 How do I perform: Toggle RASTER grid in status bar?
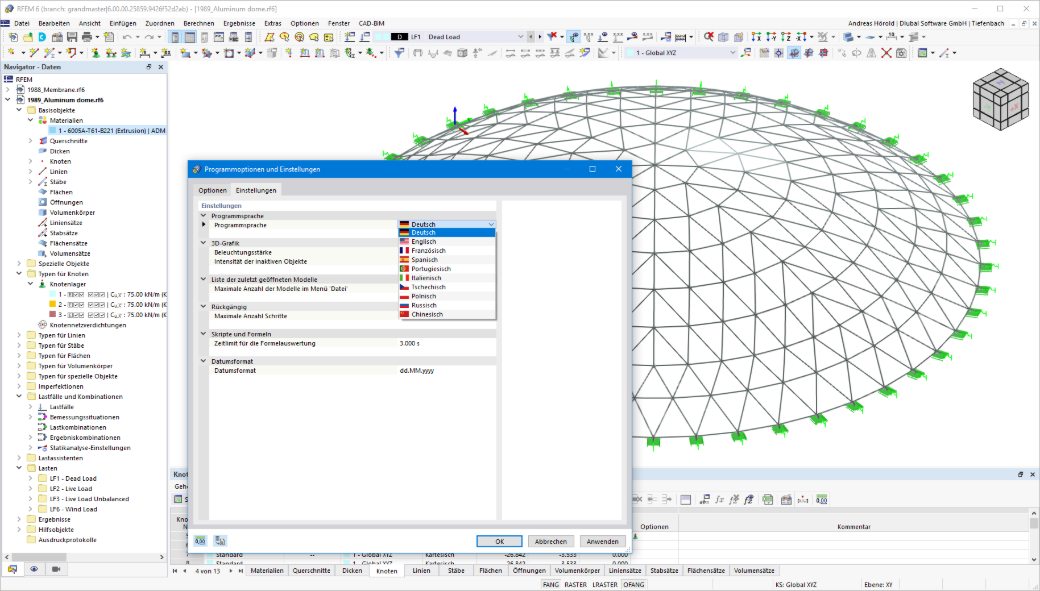pos(575,584)
